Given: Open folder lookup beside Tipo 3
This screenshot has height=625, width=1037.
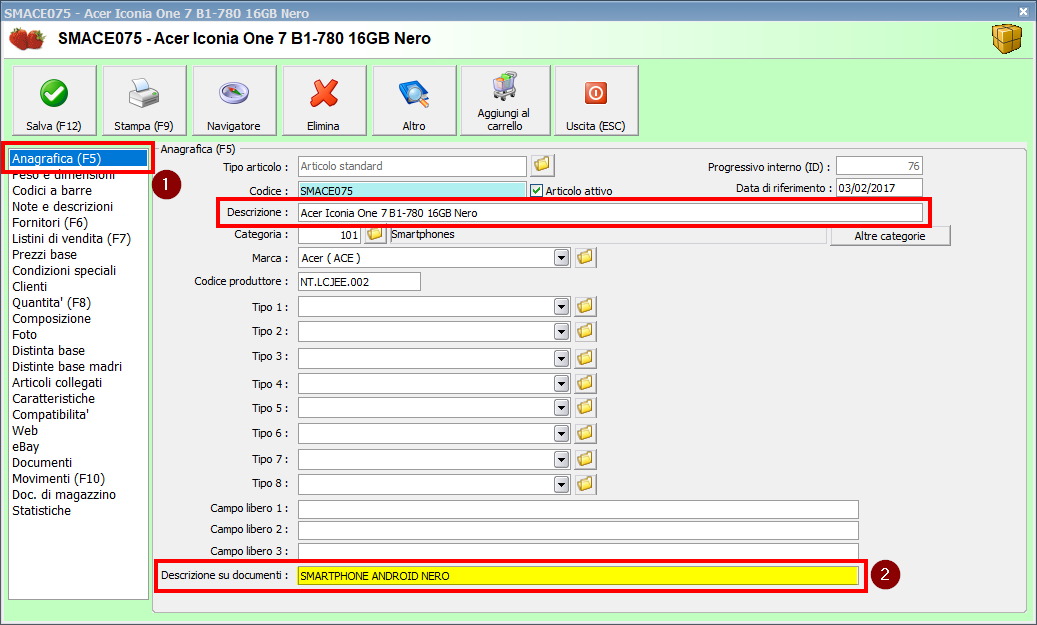Looking at the screenshot, I should (x=585, y=358).
